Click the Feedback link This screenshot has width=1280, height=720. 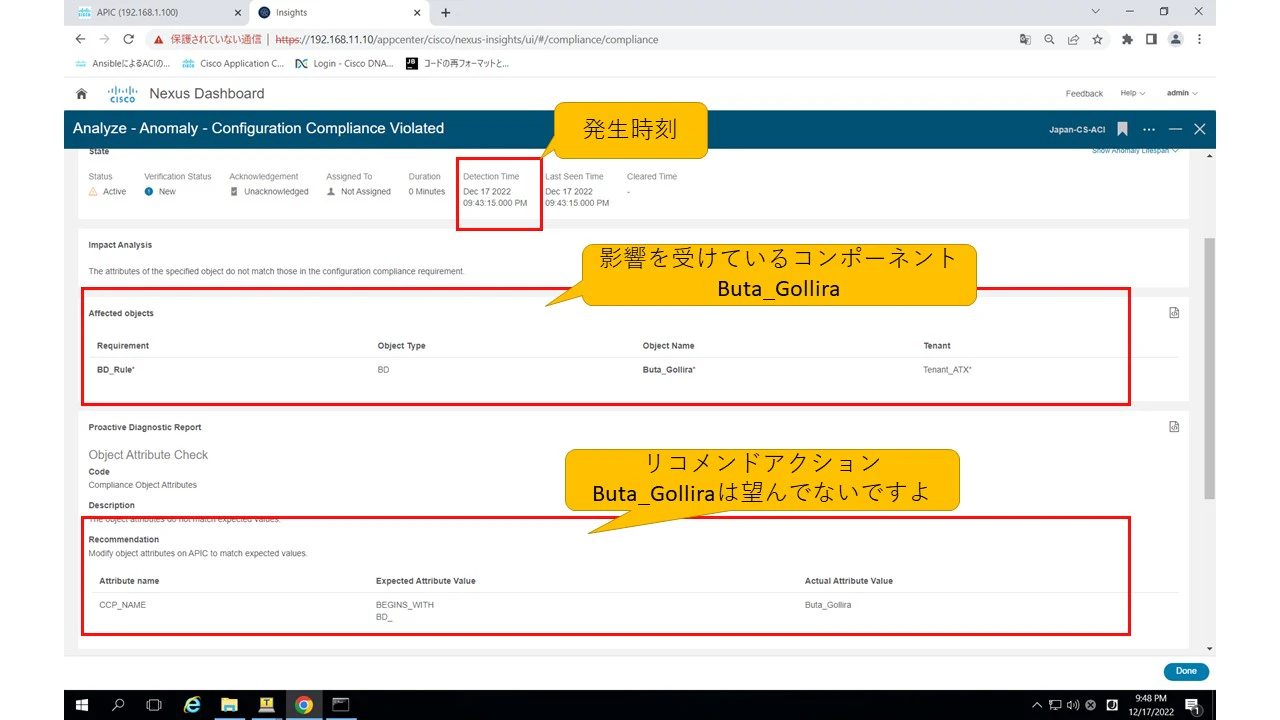click(1084, 93)
